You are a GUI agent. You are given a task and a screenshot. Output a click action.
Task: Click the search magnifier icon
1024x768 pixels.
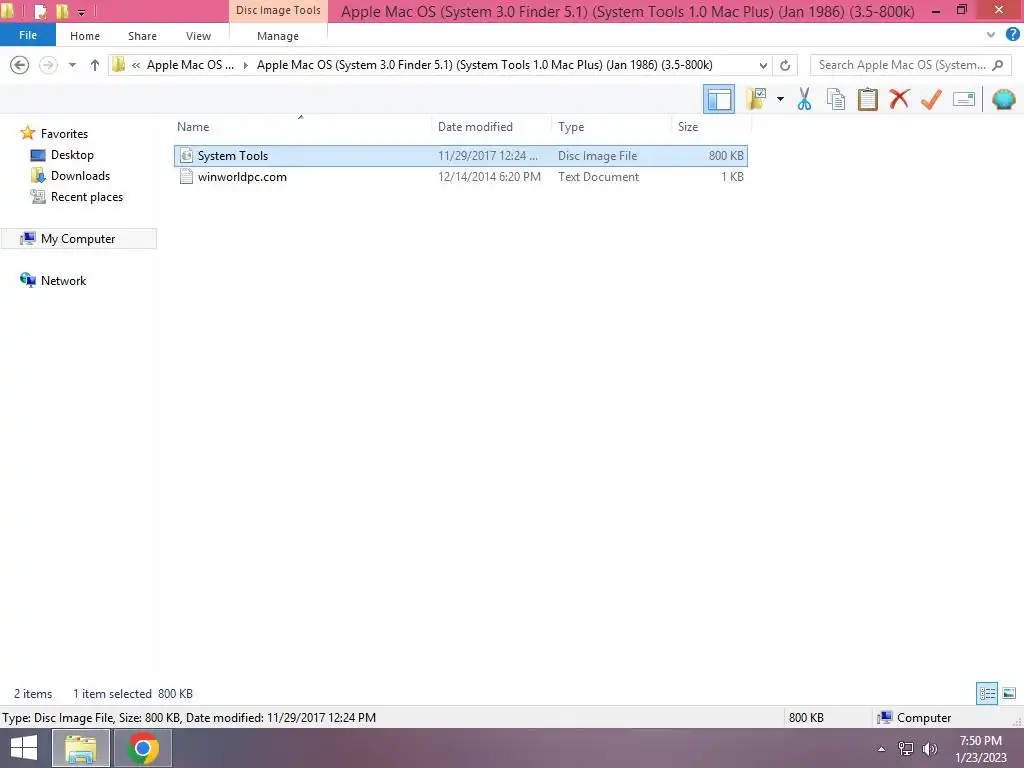coord(997,65)
